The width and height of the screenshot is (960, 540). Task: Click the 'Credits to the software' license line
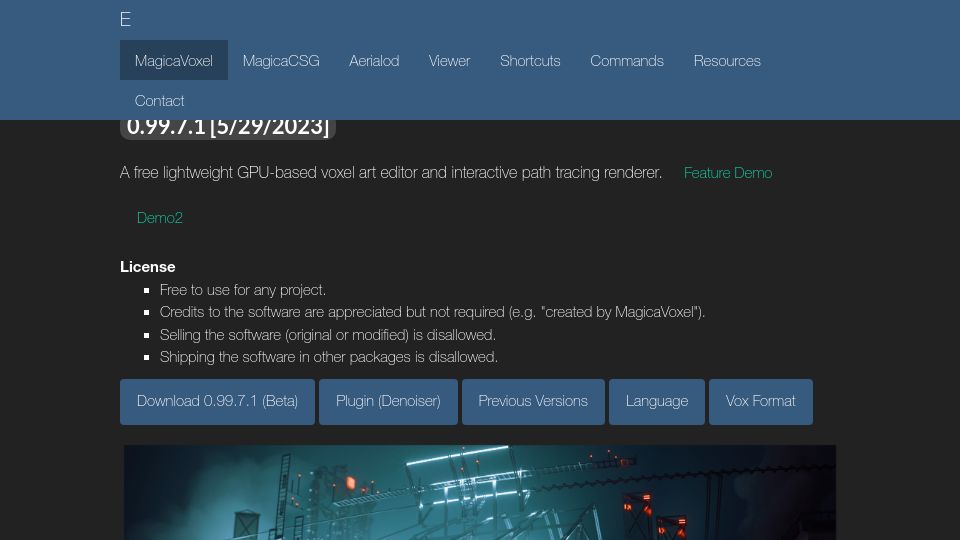pos(432,312)
